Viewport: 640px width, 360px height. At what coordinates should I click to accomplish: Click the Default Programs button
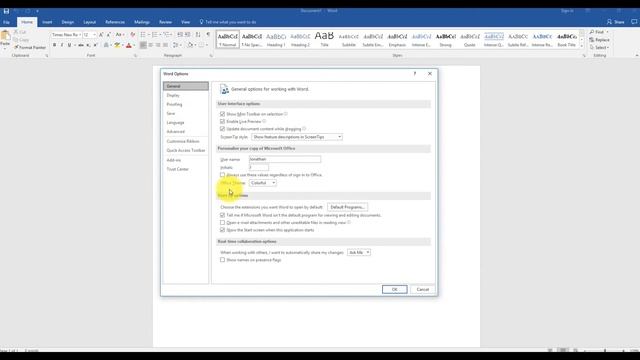click(x=347, y=207)
